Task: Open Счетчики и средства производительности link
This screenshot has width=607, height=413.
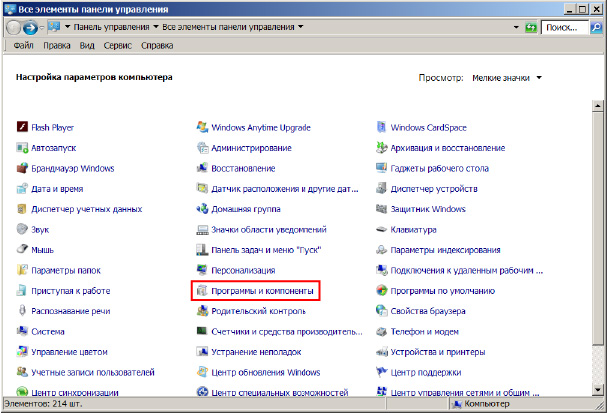Action: point(287,332)
